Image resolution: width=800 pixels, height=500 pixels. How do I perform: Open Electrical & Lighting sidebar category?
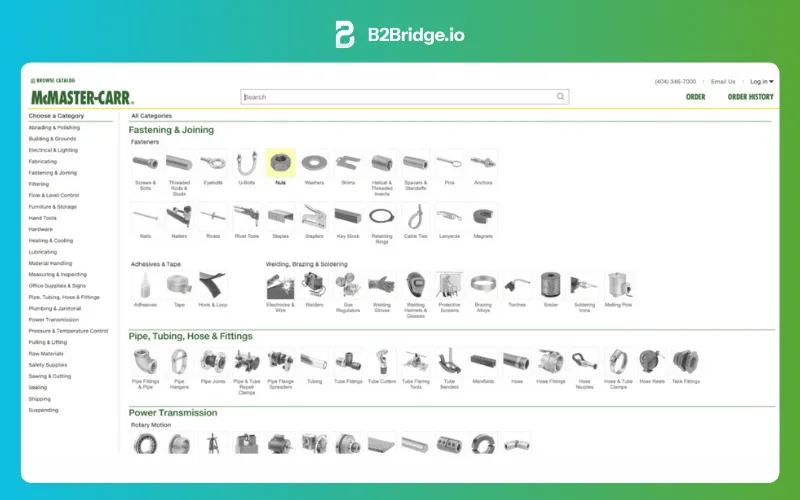(53, 150)
